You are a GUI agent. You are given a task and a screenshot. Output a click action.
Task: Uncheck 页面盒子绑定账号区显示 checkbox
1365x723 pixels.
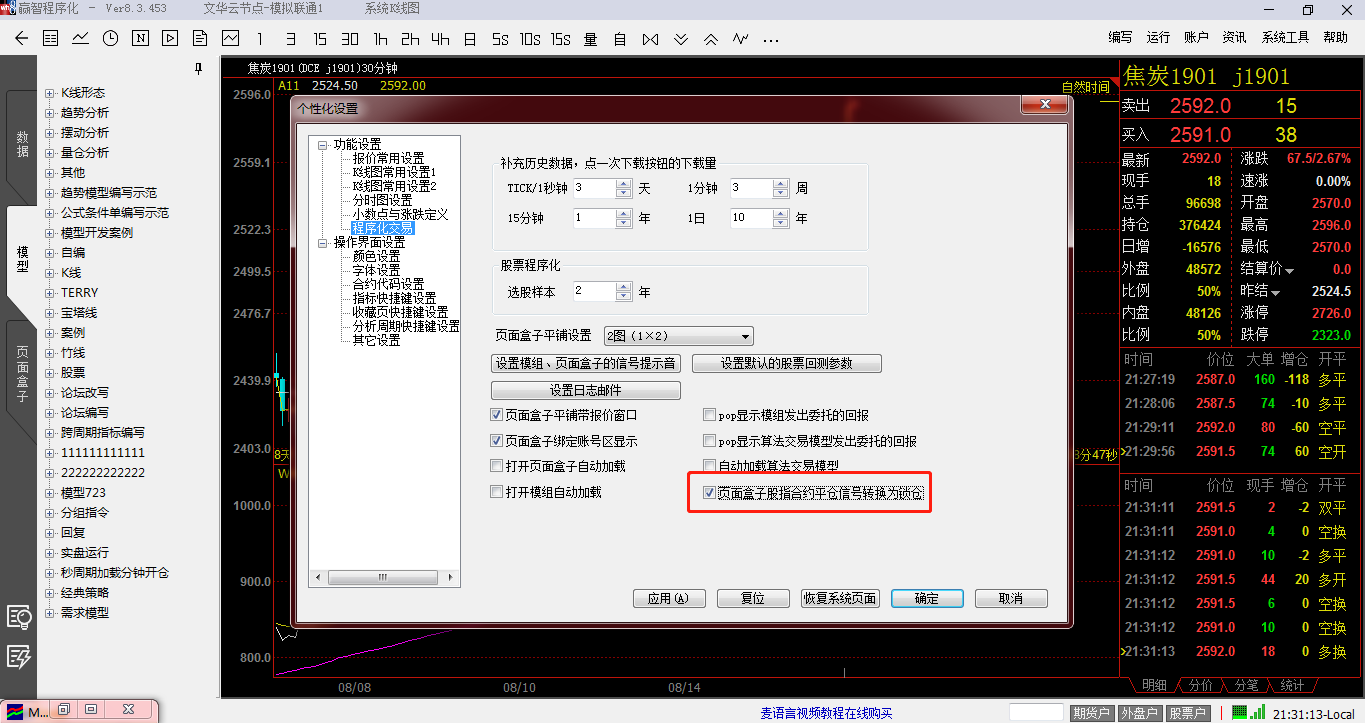(x=497, y=441)
